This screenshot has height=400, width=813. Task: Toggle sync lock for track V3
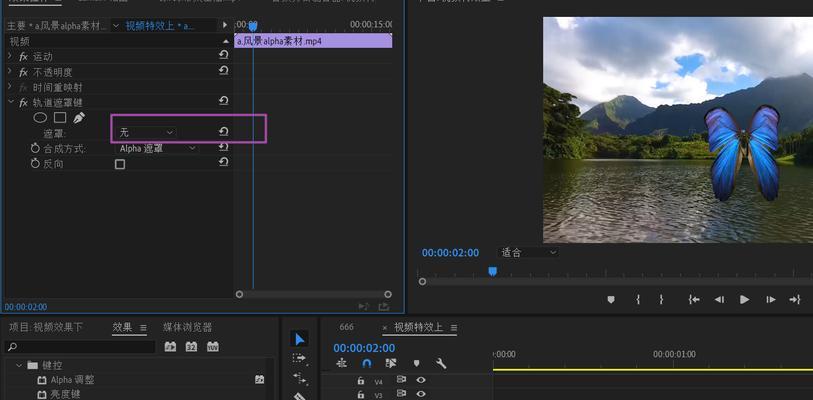click(401, 394)
